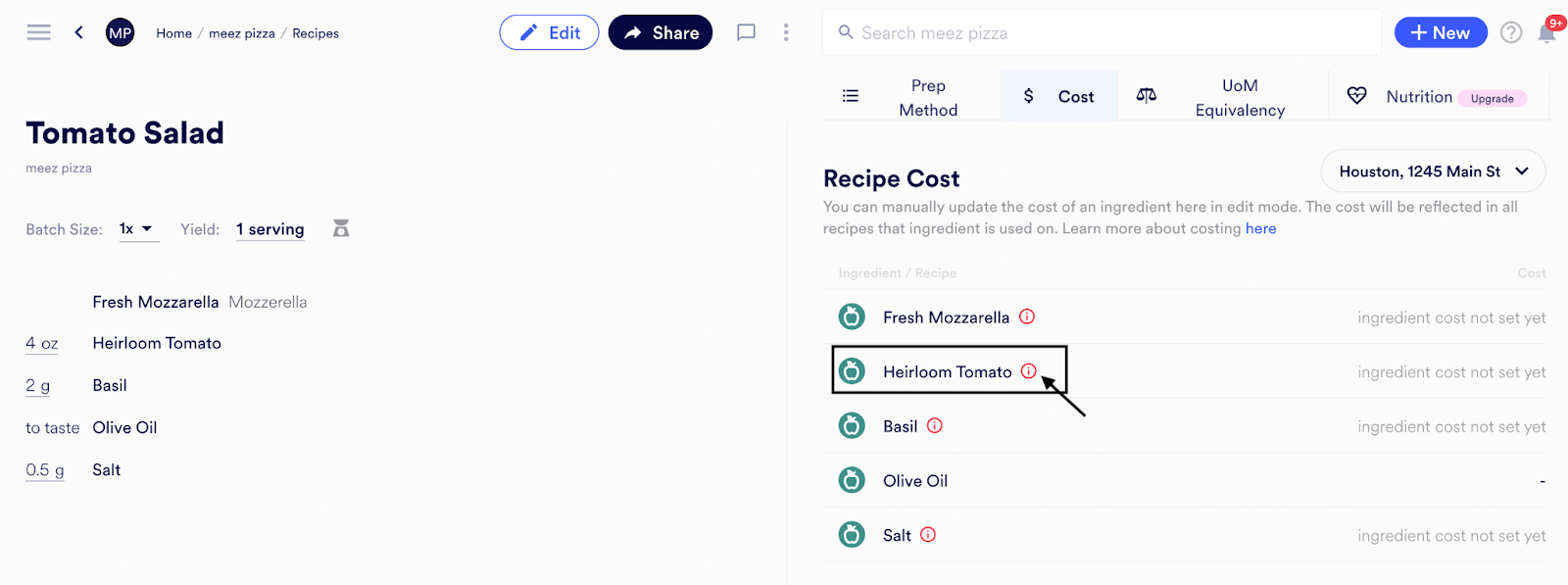Screen dimensions: 1568x585
Task: Click Fresh Mozzarella warning info icon
Action: click(x=1027, y=317)
